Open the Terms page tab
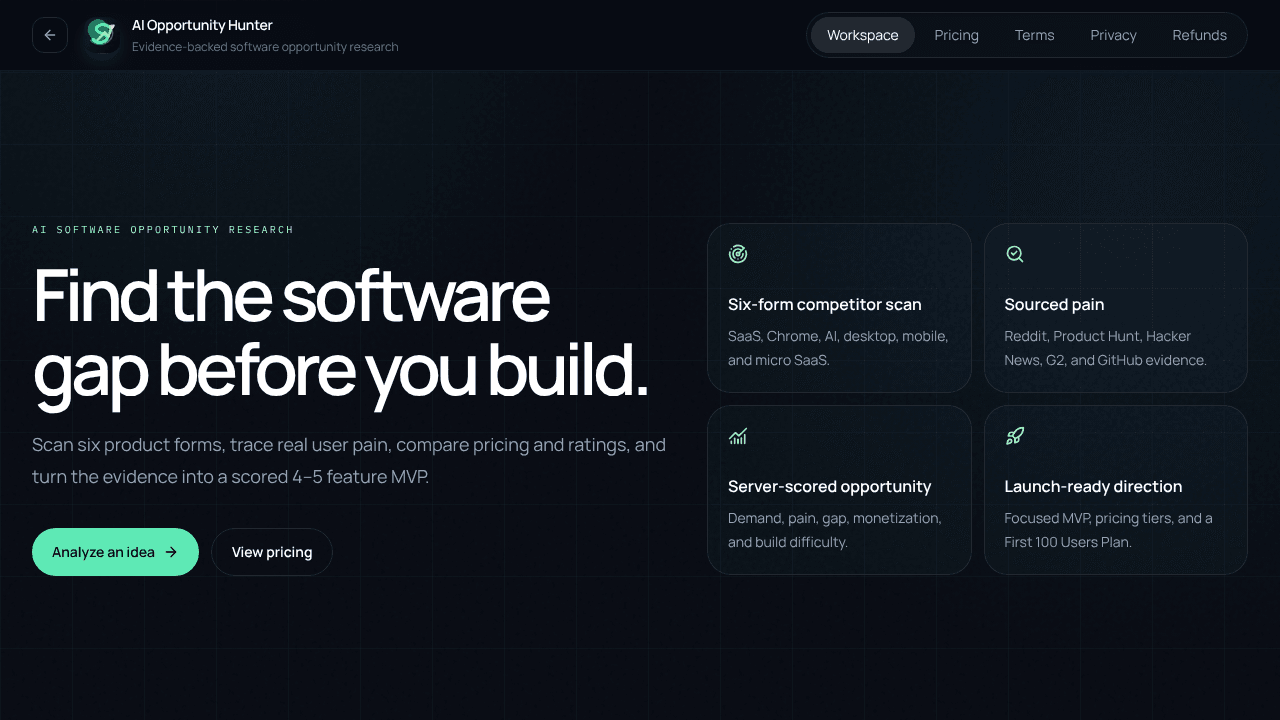The width and height of the screenshot is (1280, 720). coord(1035,35)
